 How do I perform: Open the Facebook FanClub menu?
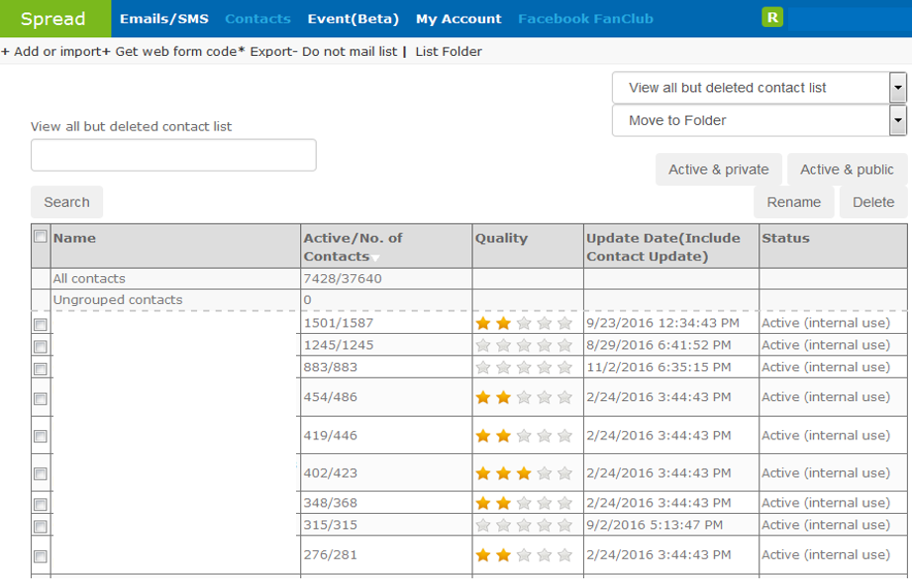tap(586, 19)
